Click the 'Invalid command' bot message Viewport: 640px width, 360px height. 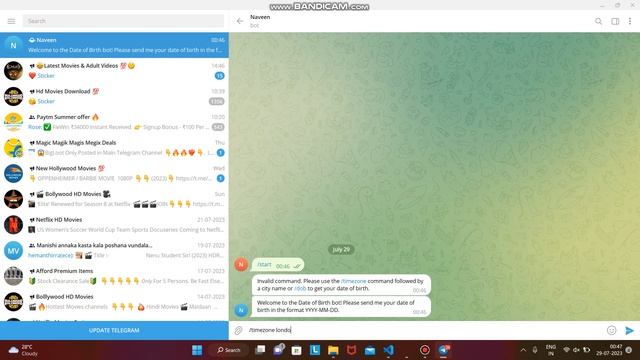pos(341,285)
